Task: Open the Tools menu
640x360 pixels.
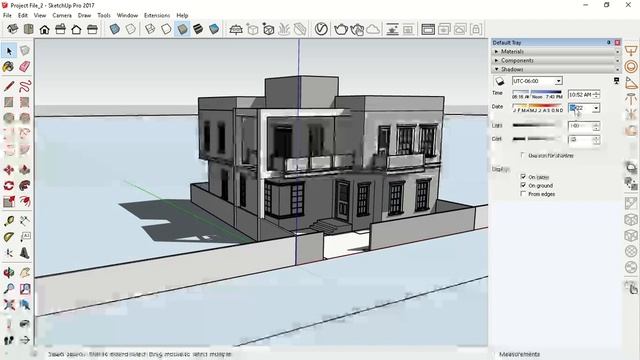Action: [104, 15]
